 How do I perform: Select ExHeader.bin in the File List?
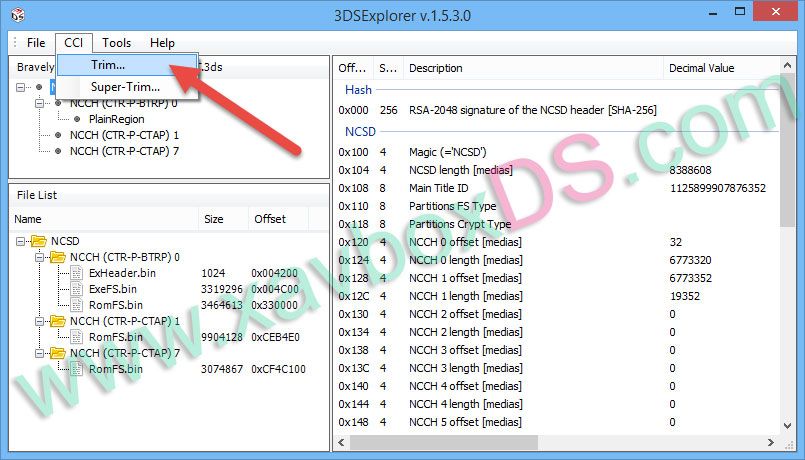[122, 273]
